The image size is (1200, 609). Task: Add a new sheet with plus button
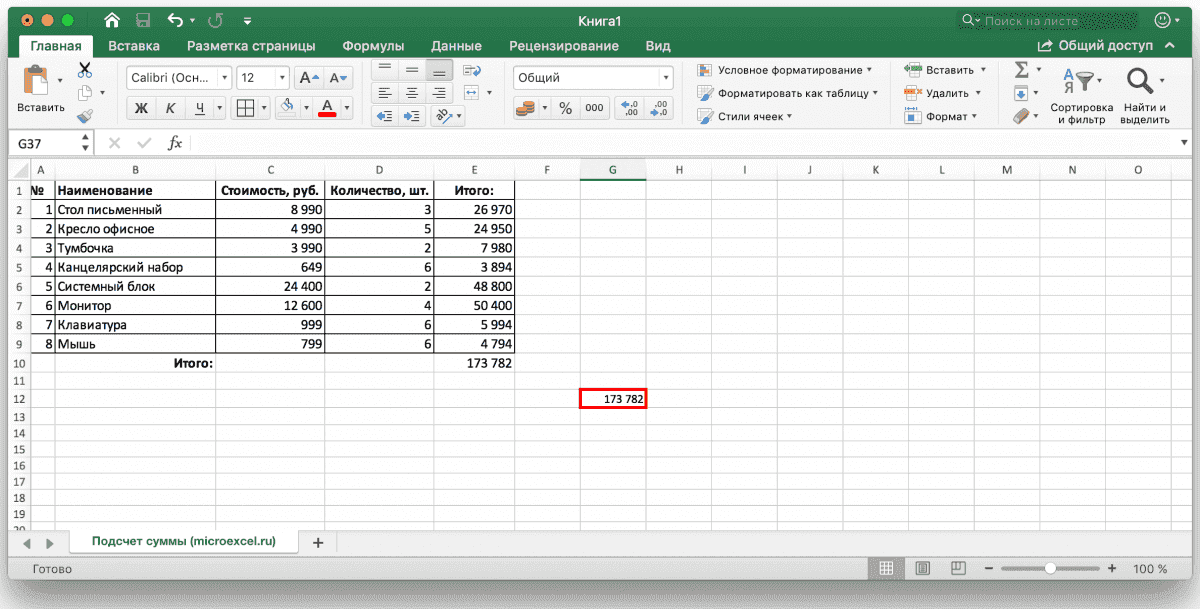click(x=318, y=542)
